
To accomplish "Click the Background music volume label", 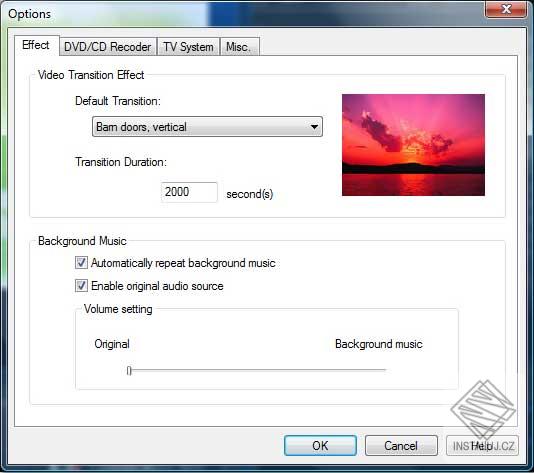I will tap(379, 344).
